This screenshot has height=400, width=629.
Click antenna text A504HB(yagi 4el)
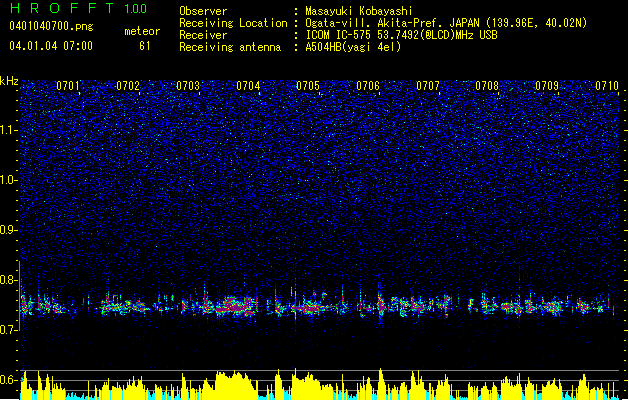[x=353, y=47]
